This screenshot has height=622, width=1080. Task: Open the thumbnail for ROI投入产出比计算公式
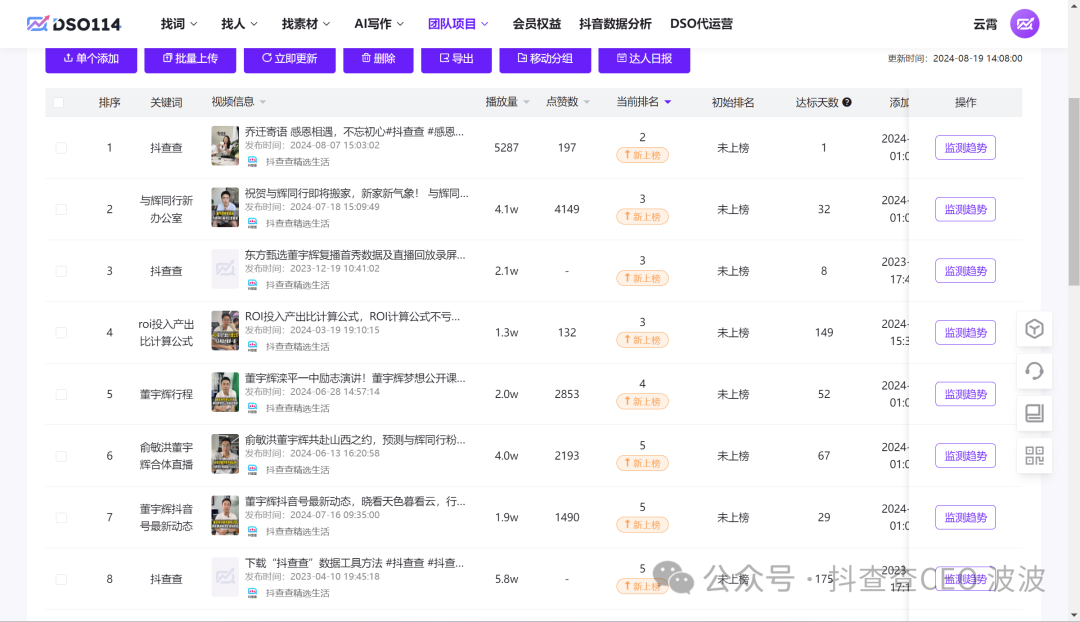click(x=225, y=330)
